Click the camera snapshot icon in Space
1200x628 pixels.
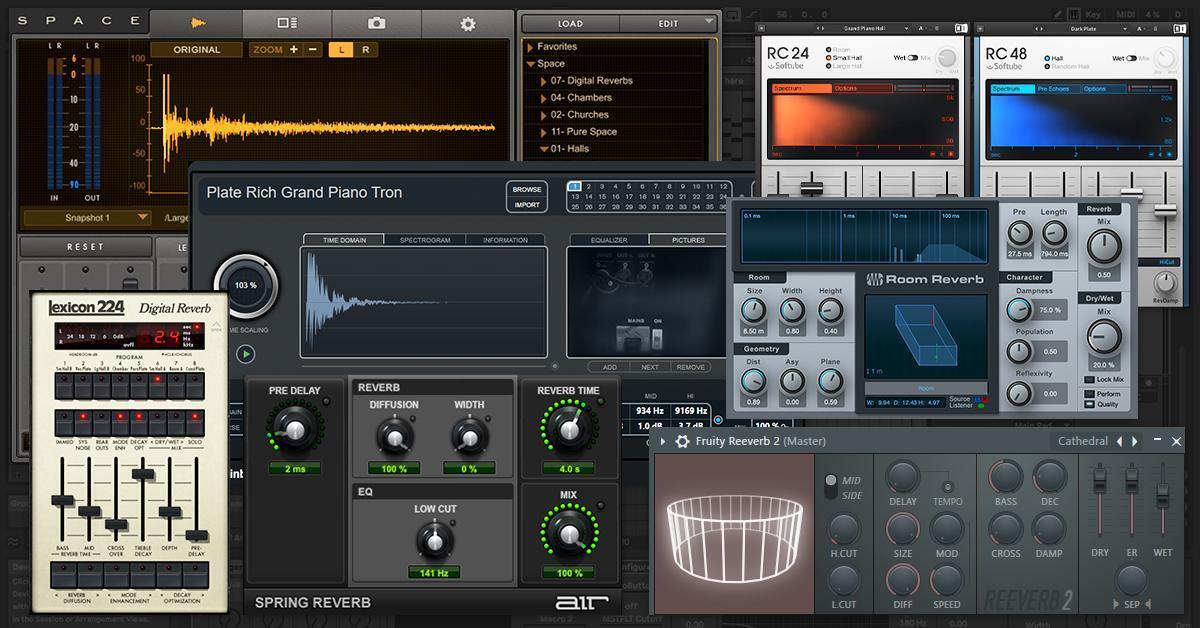click(377, 23)
